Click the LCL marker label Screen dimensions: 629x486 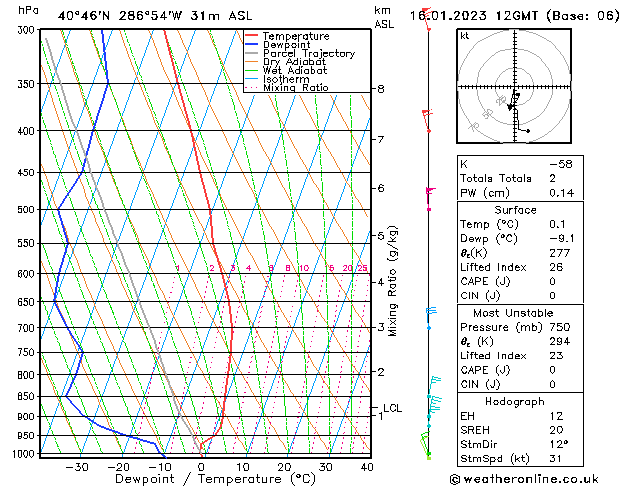tap(392, 408)
